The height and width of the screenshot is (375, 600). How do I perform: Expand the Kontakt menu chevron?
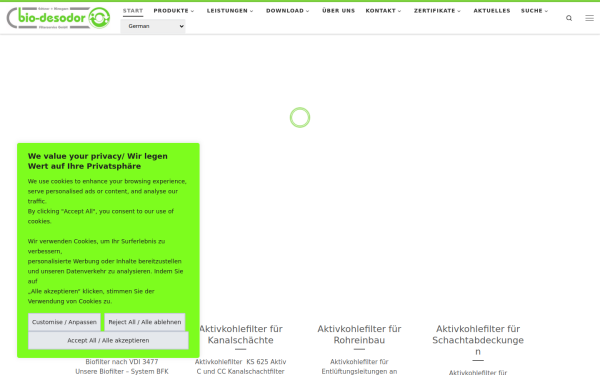click(x=399, y=11)
